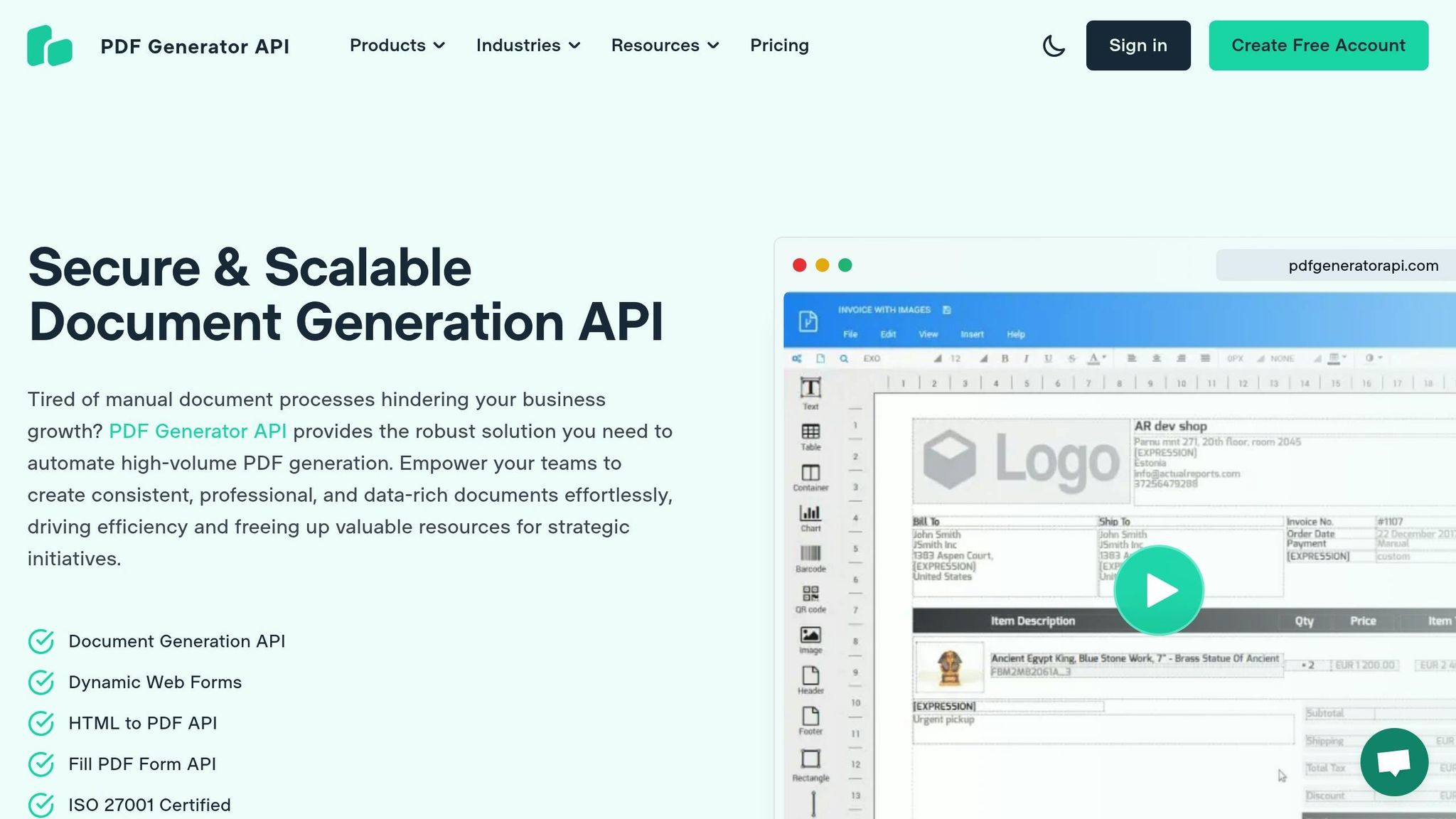
Task: Click the Logo placeholder image in invoice
Action: point(1020,461)
